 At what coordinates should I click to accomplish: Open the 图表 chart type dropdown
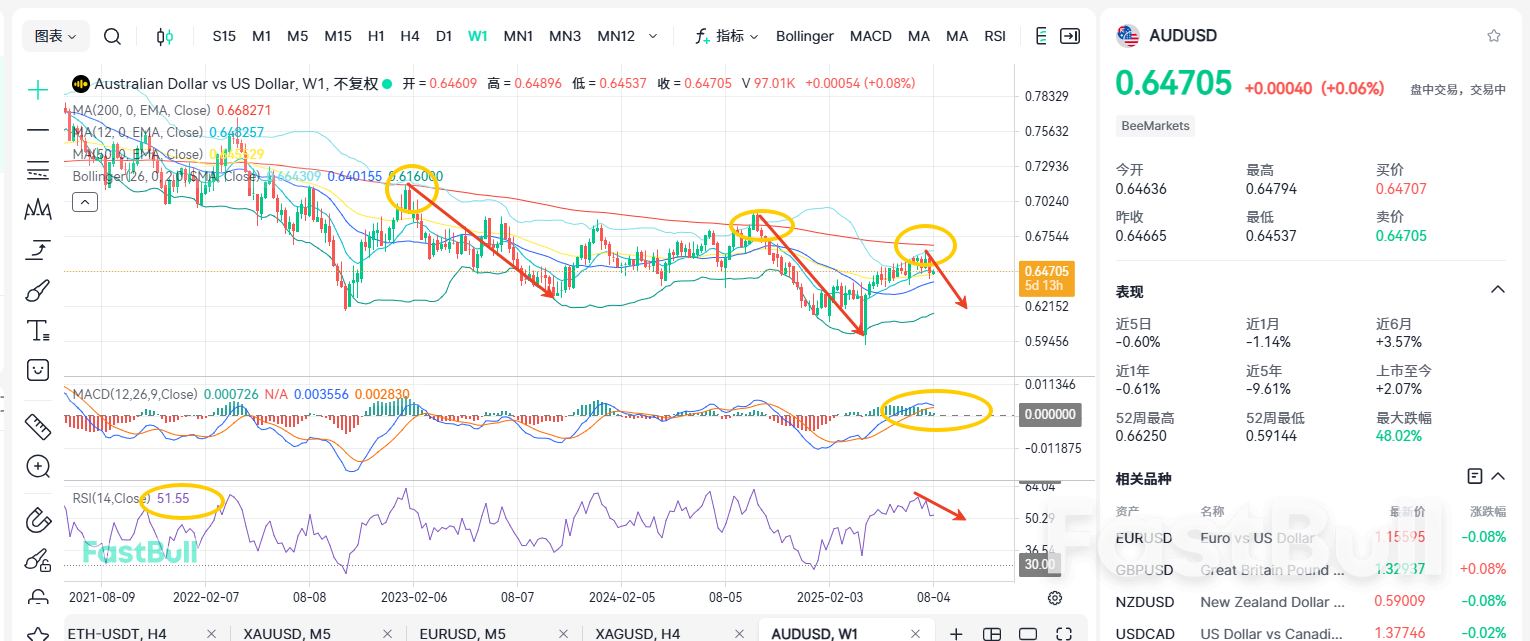55,35
